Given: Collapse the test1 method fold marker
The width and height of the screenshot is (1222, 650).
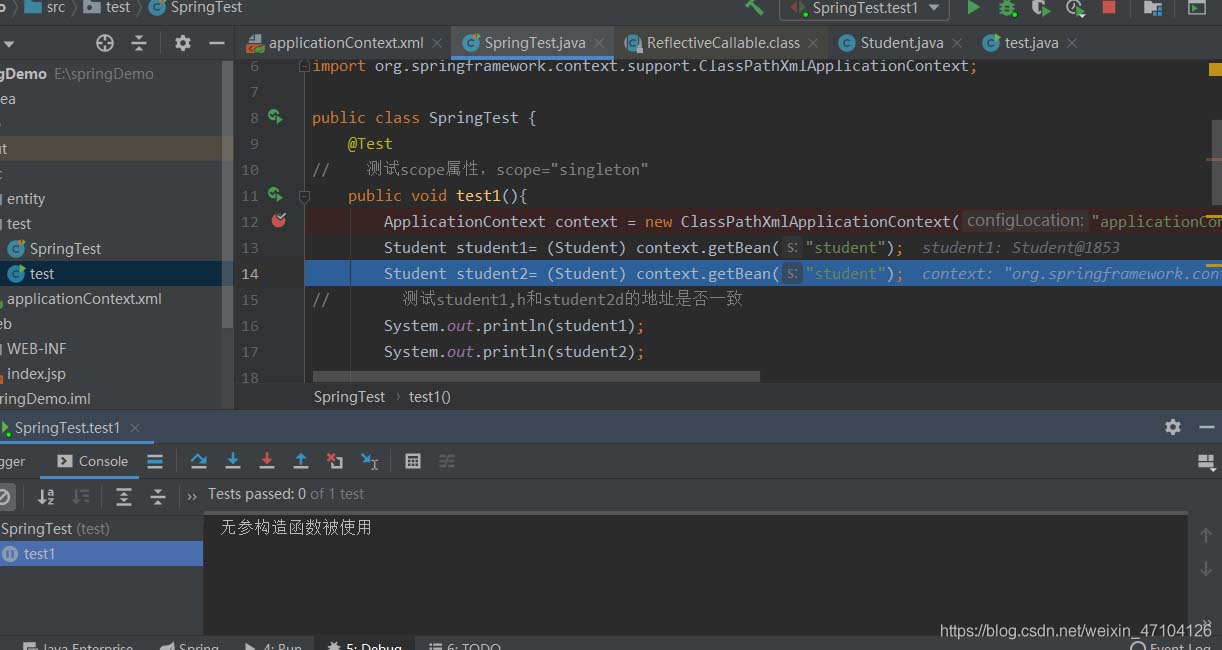Looking at the screenshot, I should 304,196.
